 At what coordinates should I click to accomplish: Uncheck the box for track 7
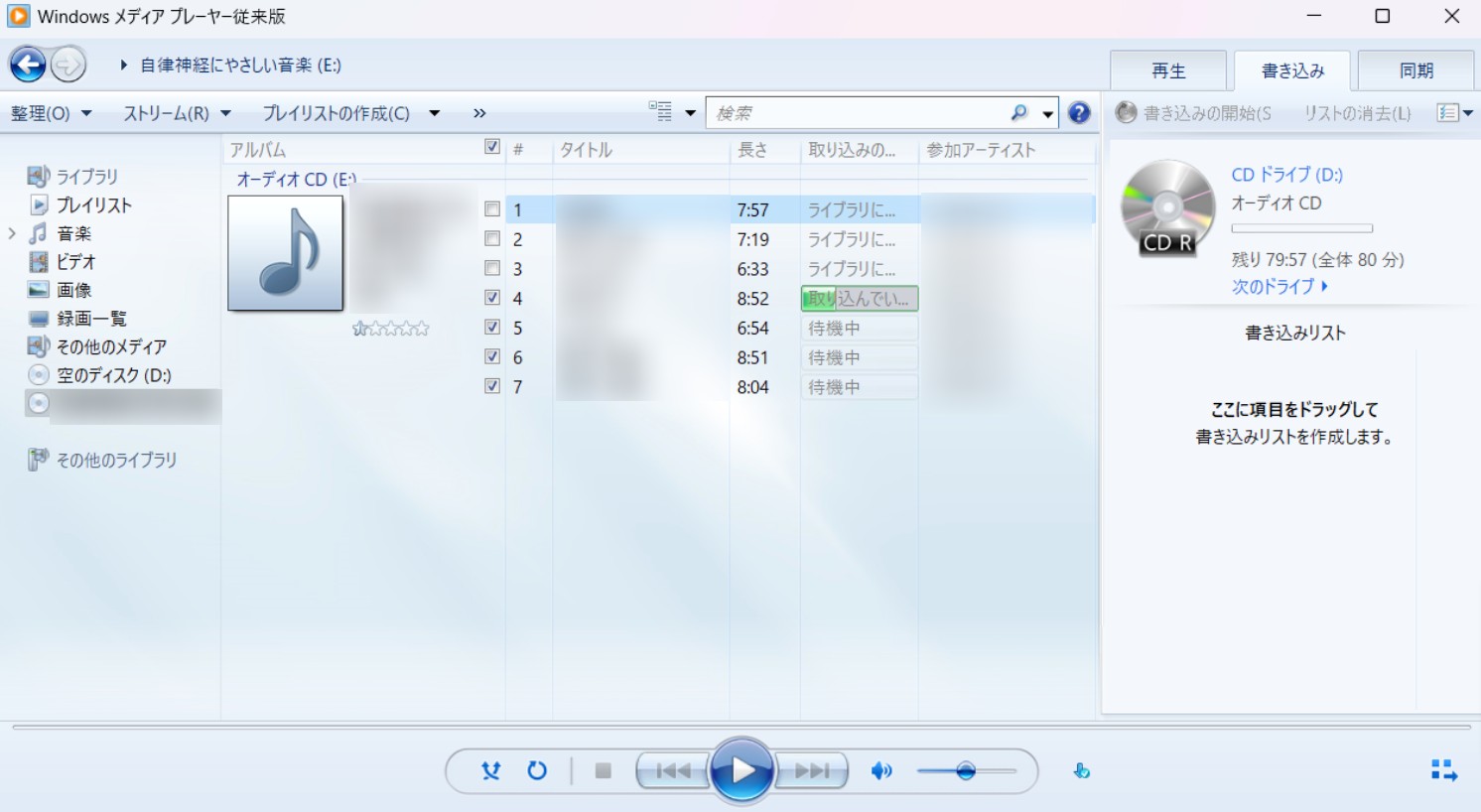pos(492,385)
